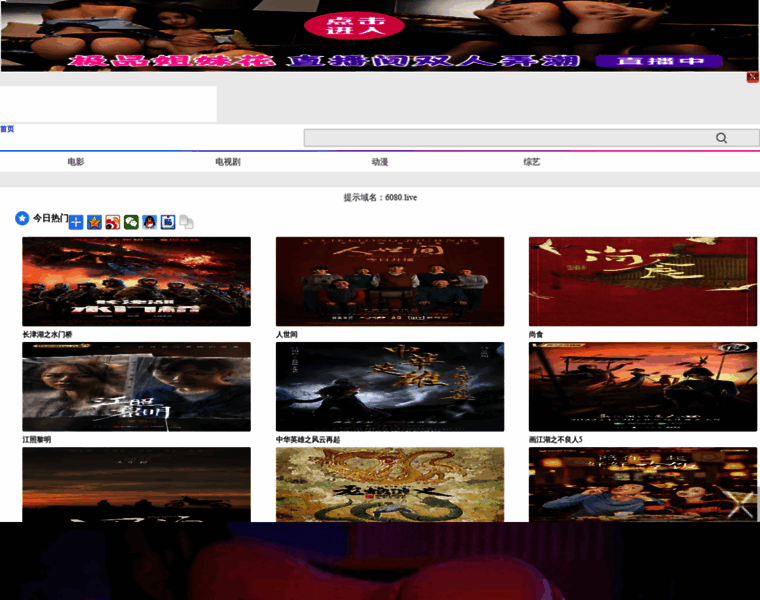760x600 pixels.
Task: Share to Qzone via yellow star icon
Action: (x=94, y=222)
